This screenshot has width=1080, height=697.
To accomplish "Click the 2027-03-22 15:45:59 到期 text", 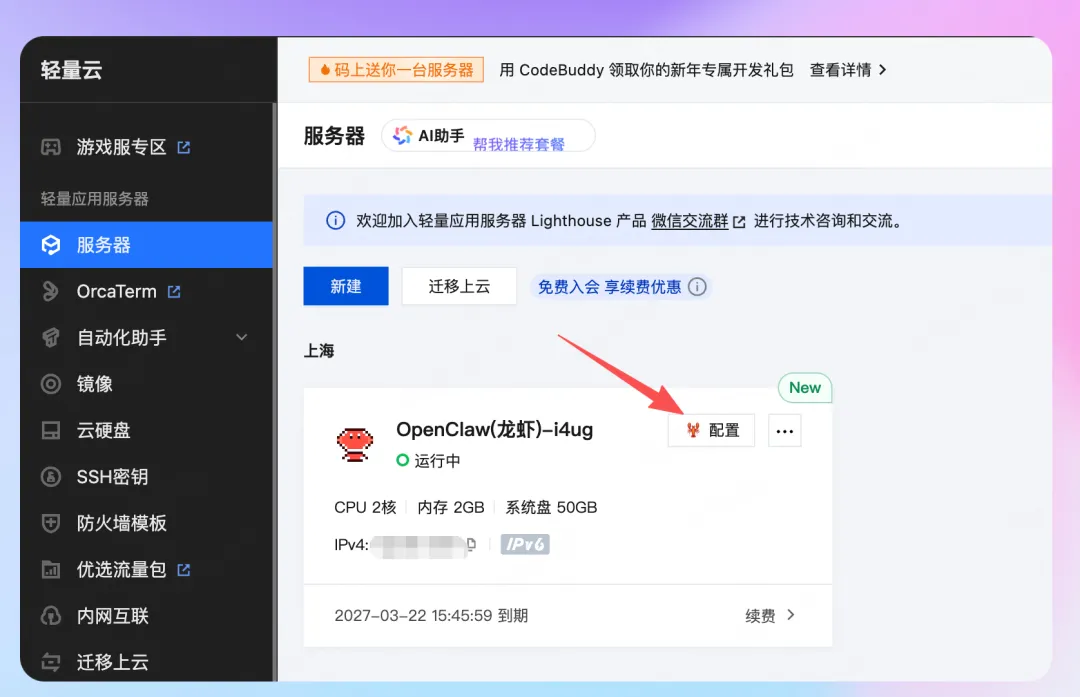I will 431,615.
